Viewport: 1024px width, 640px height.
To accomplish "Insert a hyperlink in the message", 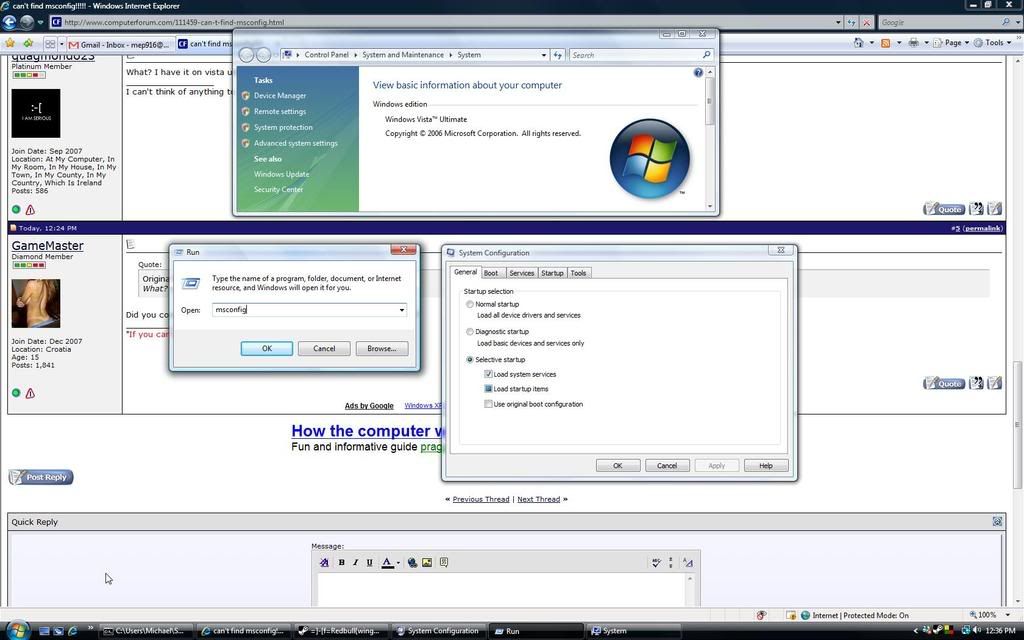I will (x=412, y=562).
